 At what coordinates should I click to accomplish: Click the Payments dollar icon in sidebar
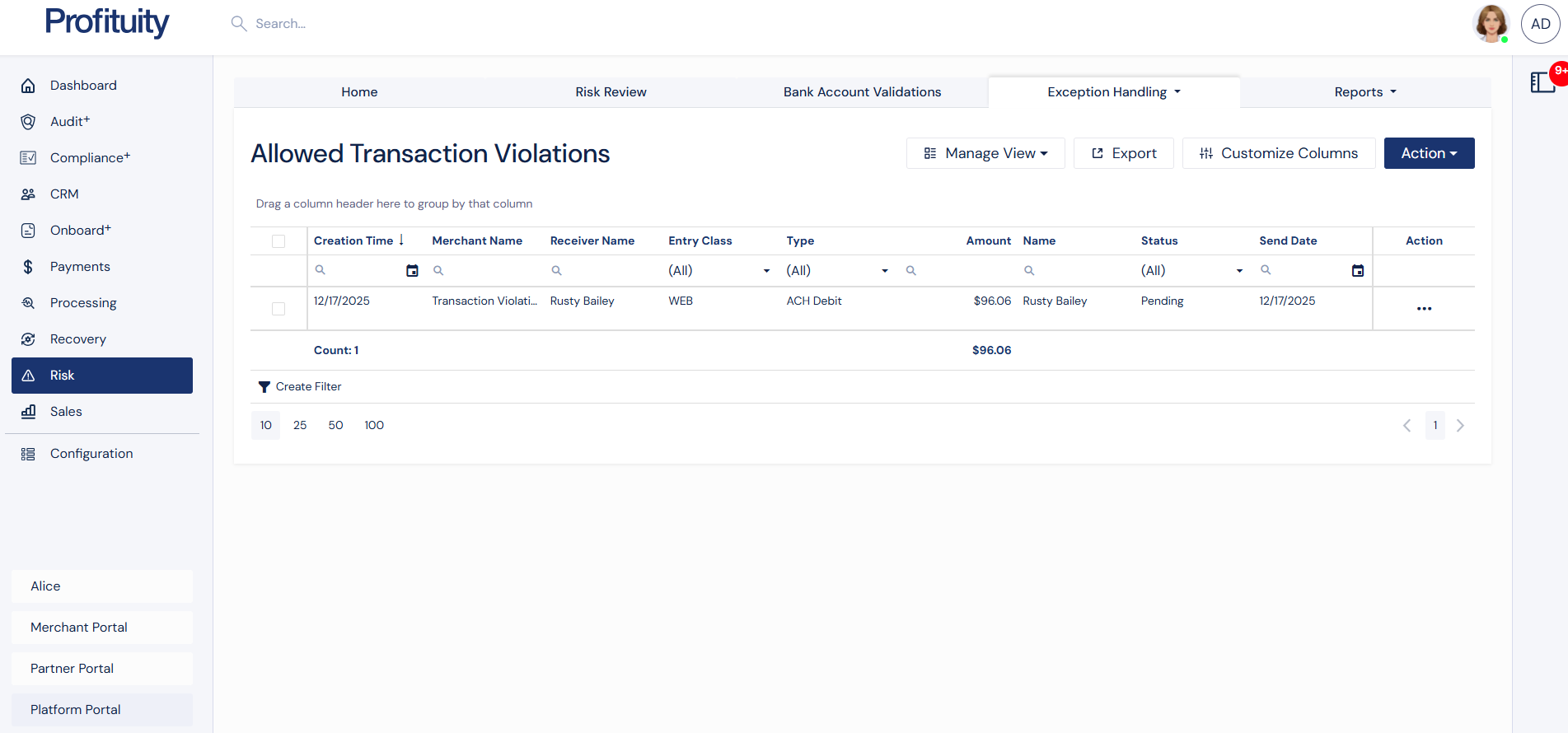(28, 267)
